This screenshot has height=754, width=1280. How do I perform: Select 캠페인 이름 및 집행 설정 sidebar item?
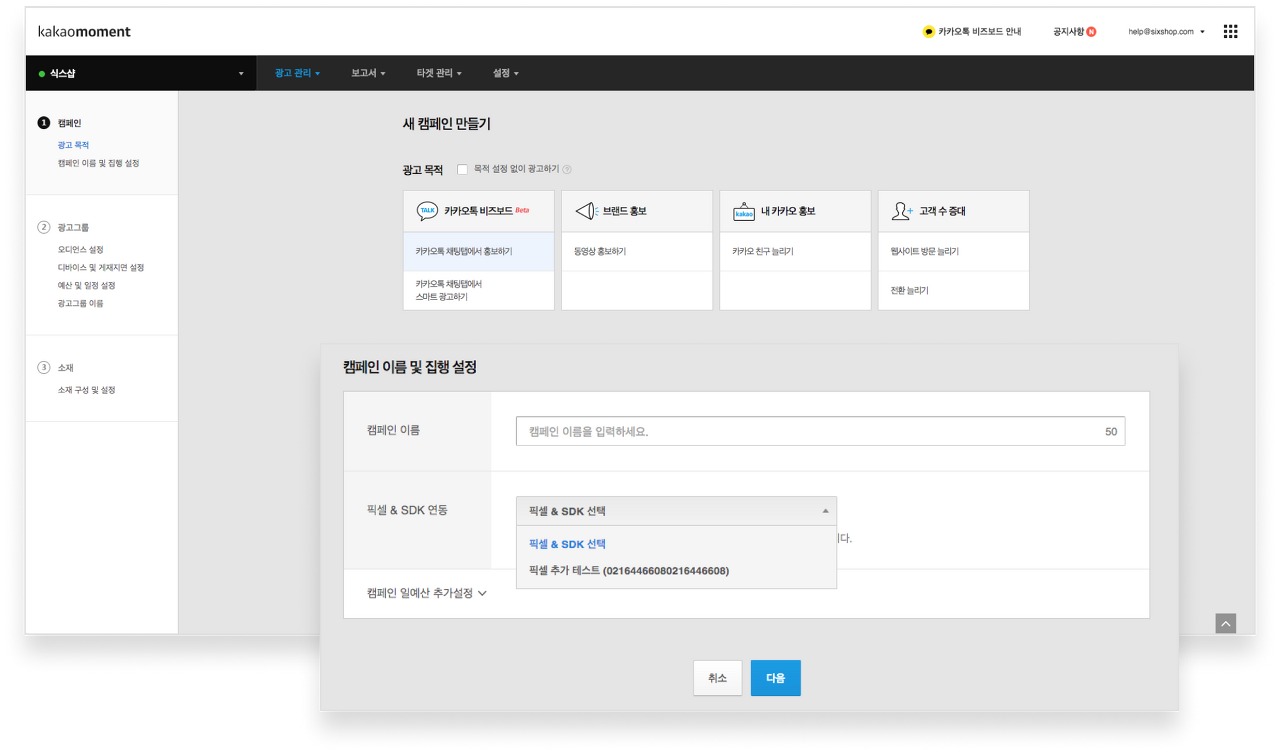[98, 163]
